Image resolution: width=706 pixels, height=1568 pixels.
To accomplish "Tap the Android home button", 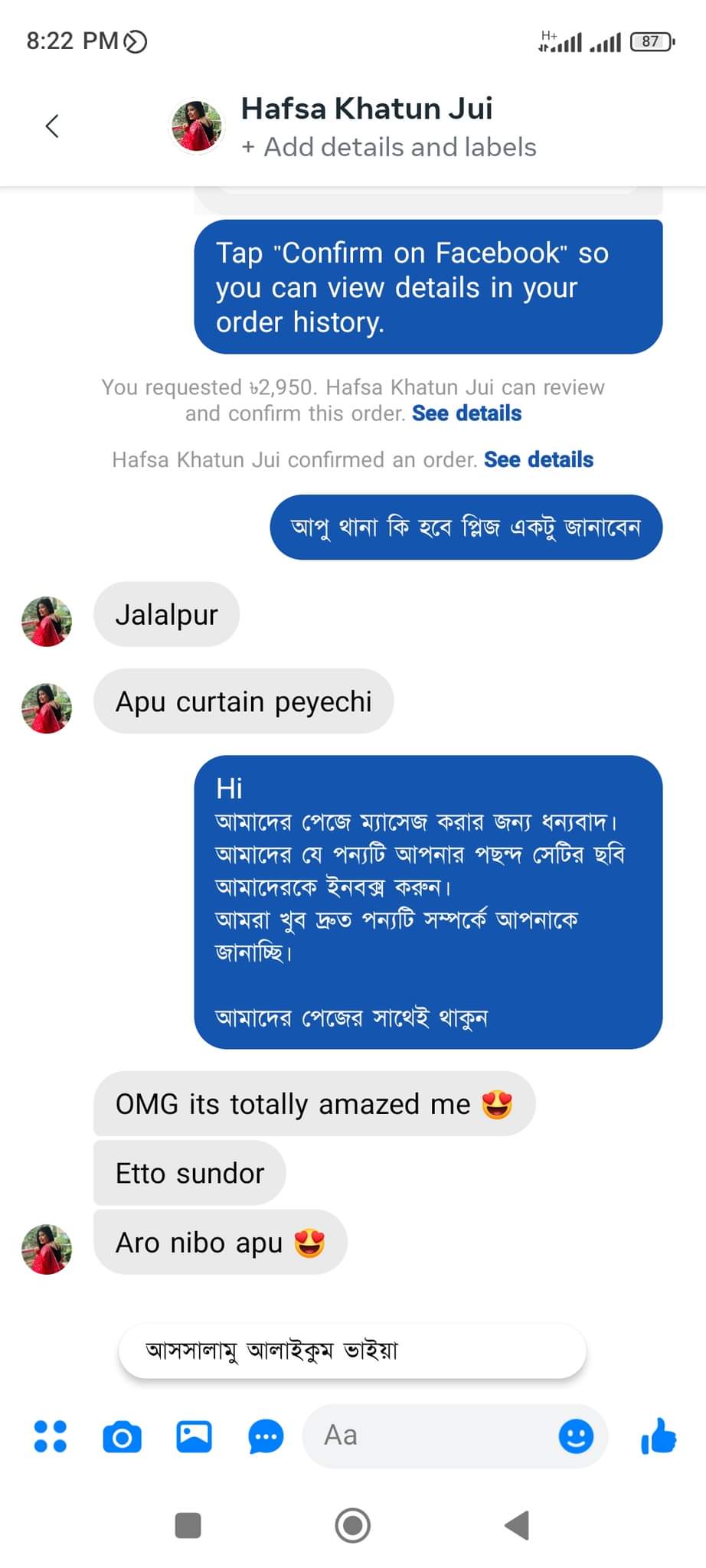I will tap(353, 1525).
